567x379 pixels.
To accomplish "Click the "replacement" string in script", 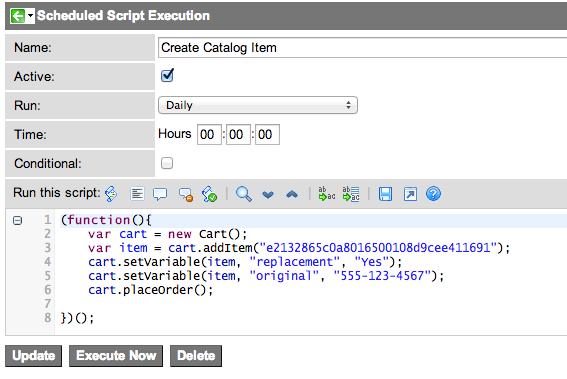I will 295,262.
